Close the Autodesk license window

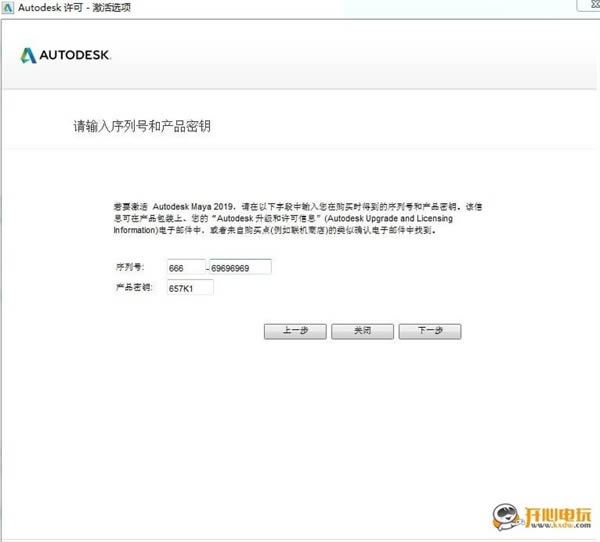point(595,5)
